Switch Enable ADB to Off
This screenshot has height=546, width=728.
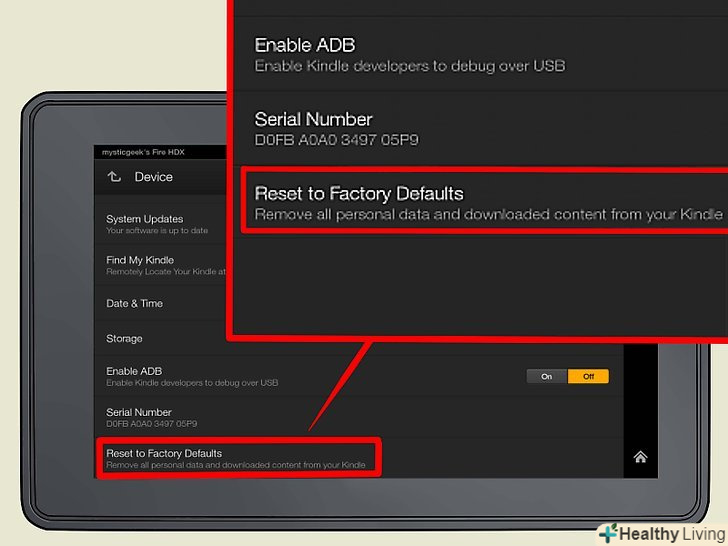588,377
